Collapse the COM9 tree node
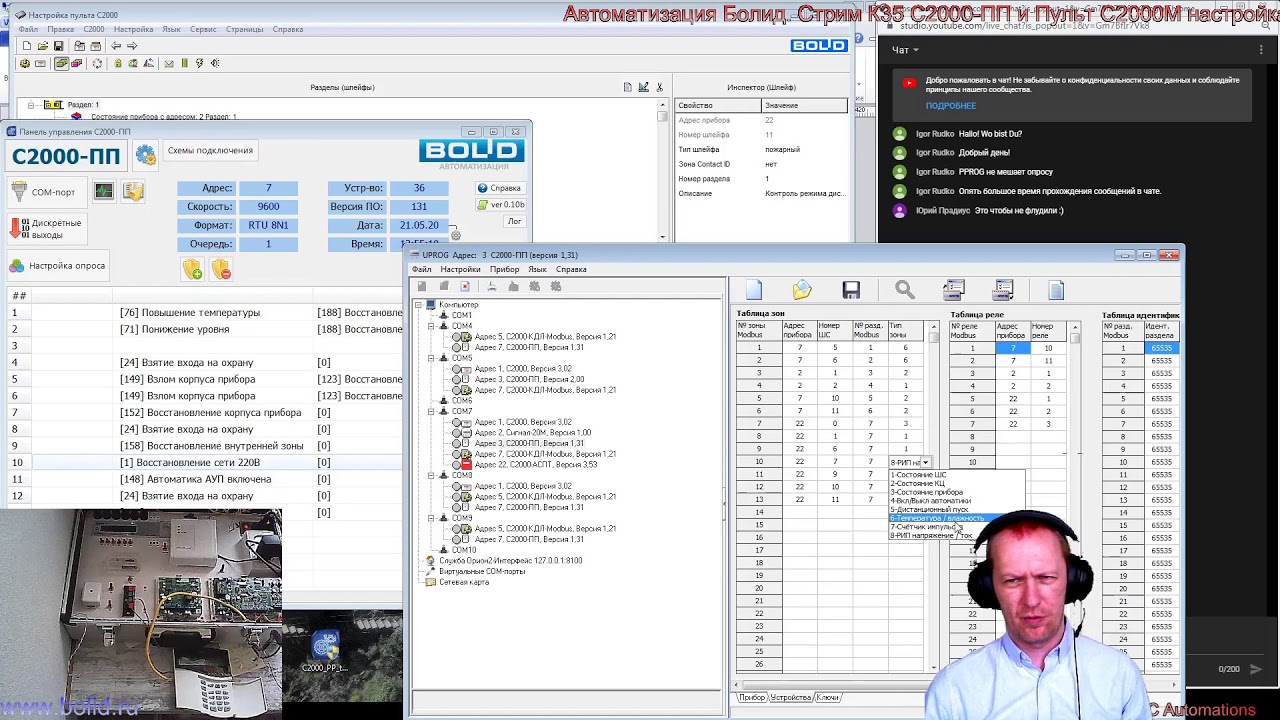The height and width of the screenshot is (720, 1280). click(431, 518)
